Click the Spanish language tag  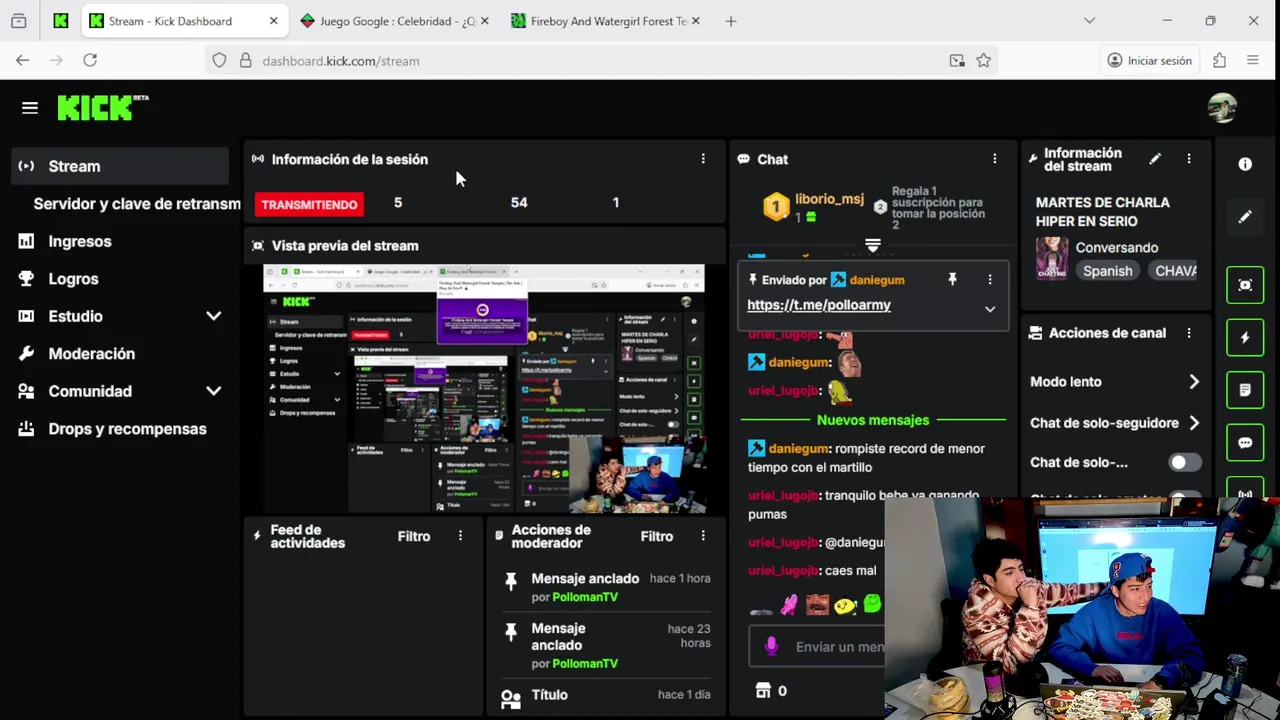1107,271
